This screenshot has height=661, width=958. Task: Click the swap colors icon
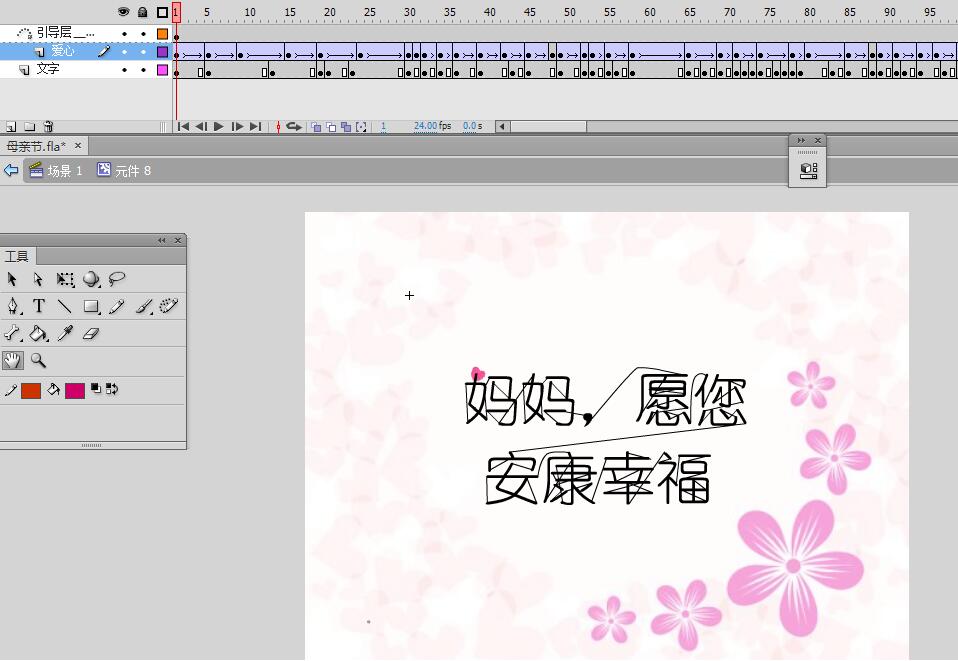tap(112, 389)
